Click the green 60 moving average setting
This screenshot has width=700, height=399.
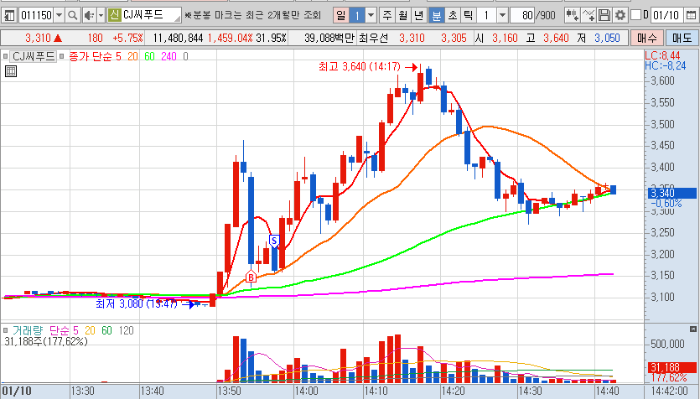[150, 57]
